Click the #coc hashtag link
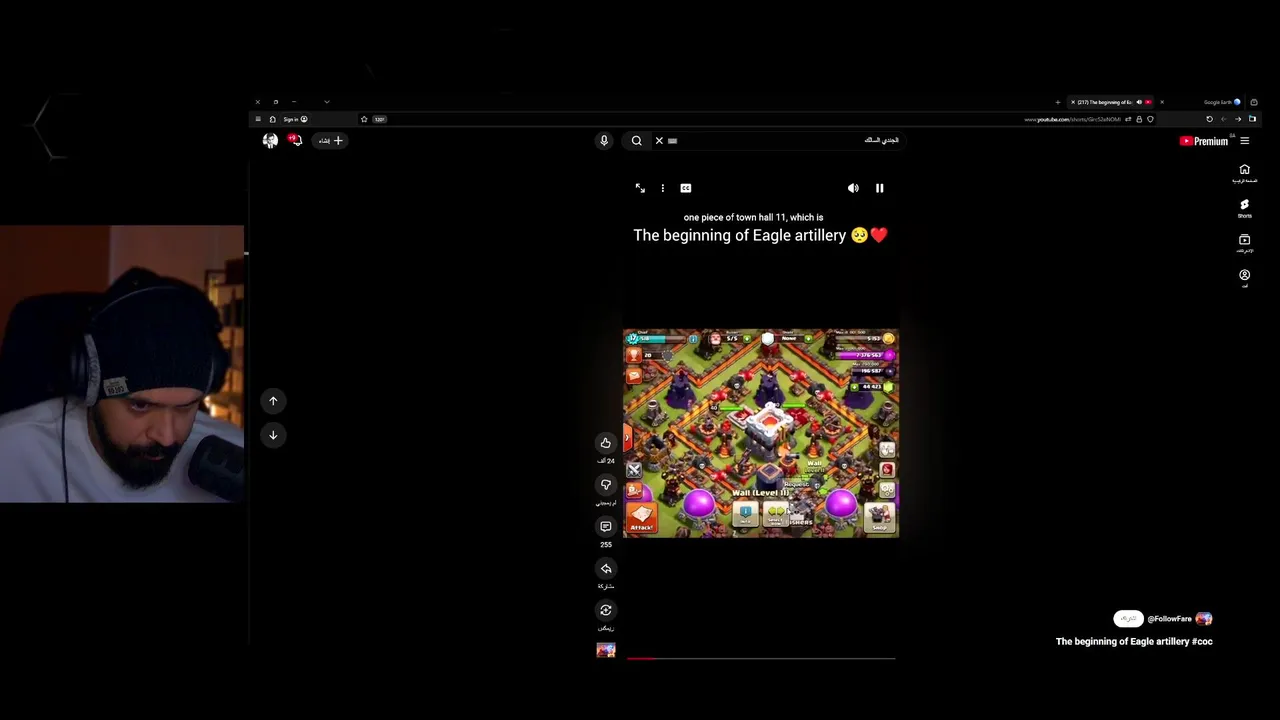This screenshot has height=720, width=1280. pyautogui.click(x=1202, y=642)
